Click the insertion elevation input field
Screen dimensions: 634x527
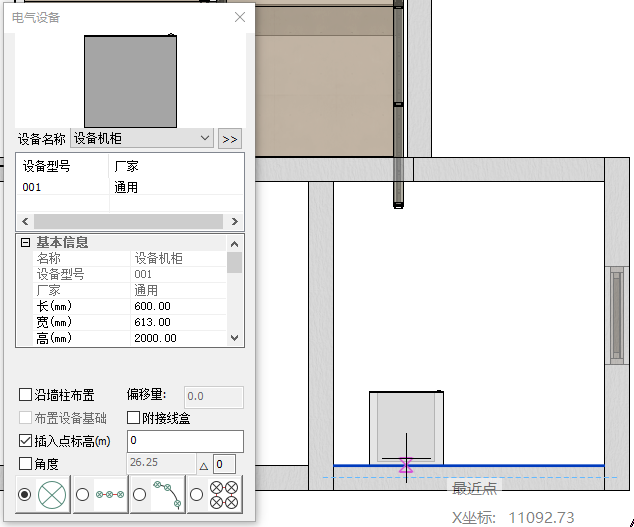point(186,441)
